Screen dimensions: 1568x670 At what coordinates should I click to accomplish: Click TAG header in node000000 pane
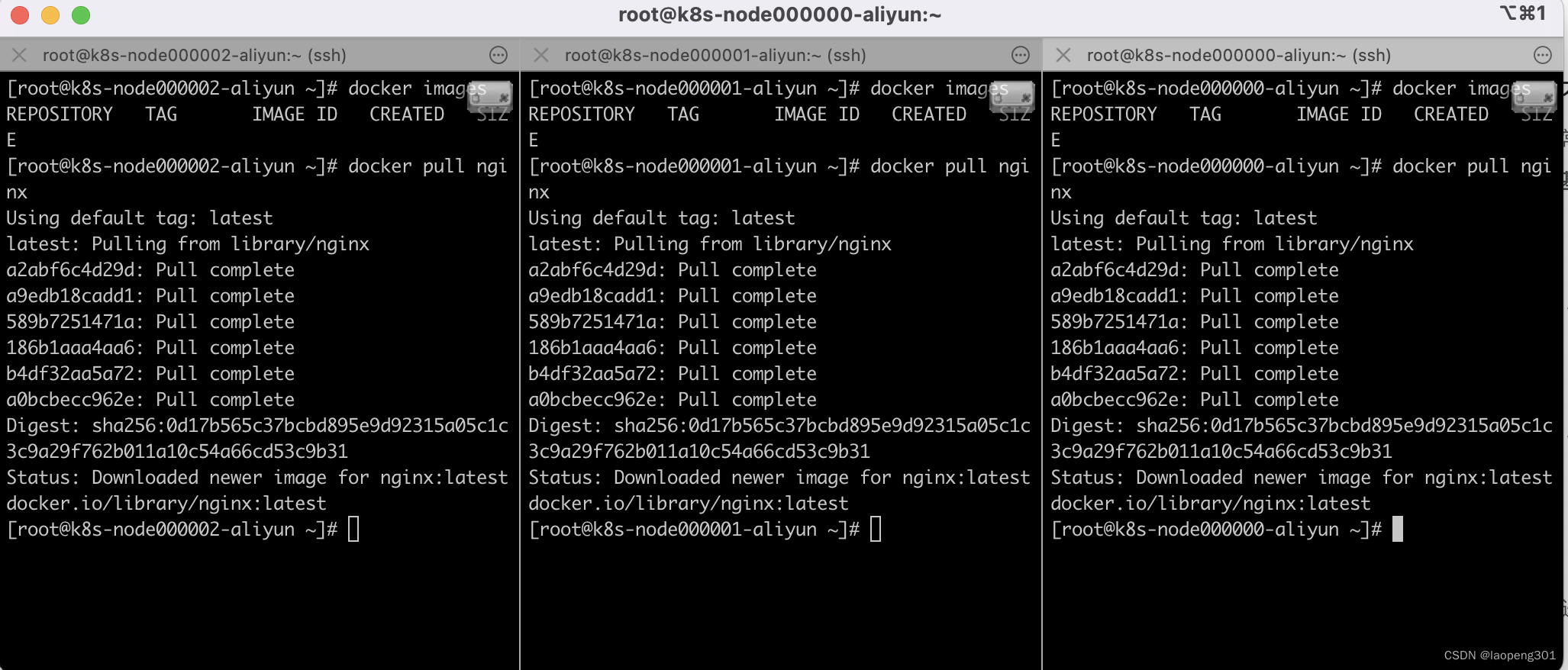coord(1205,114)
